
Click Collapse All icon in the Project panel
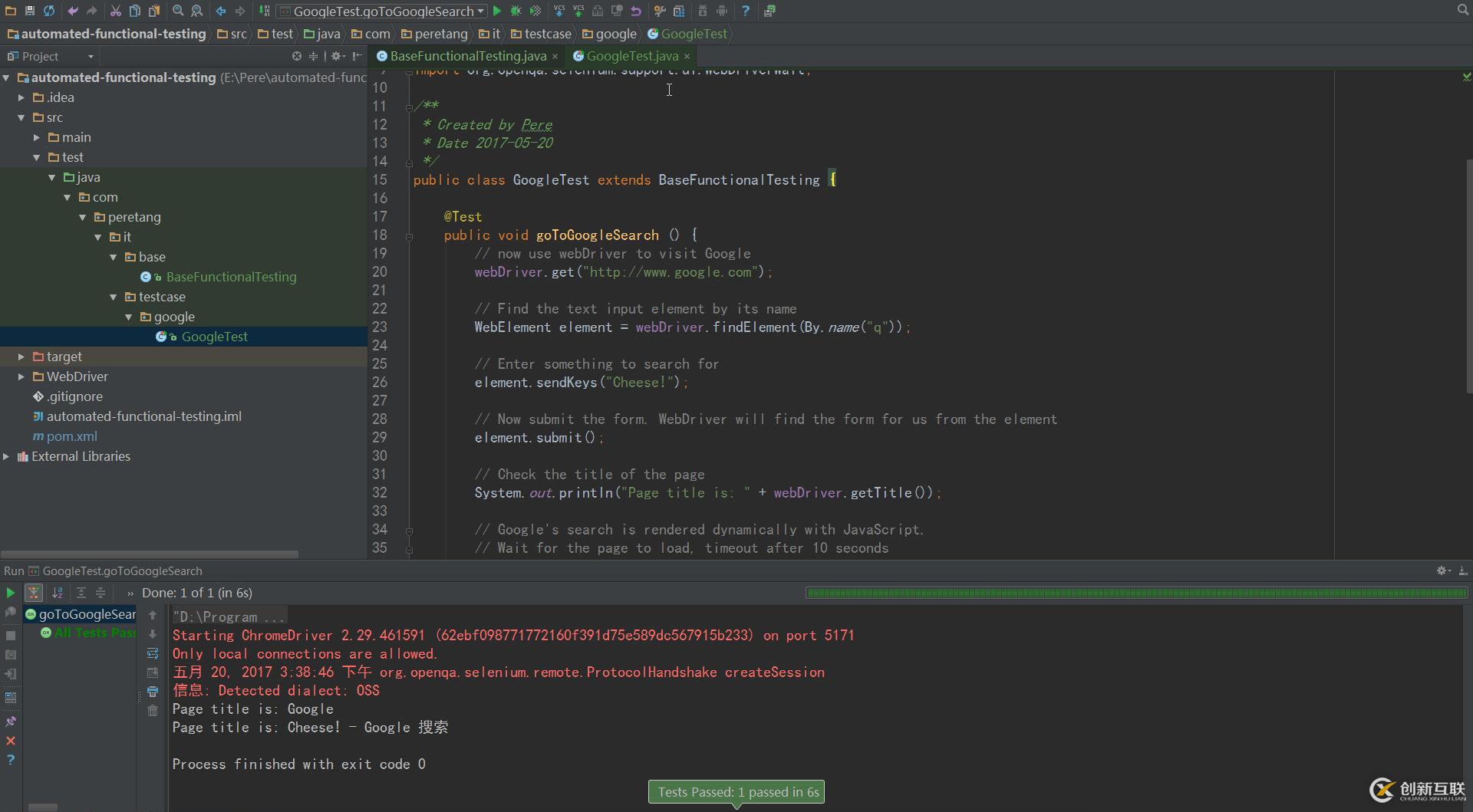pyautogui.click(x=313, y=56)
